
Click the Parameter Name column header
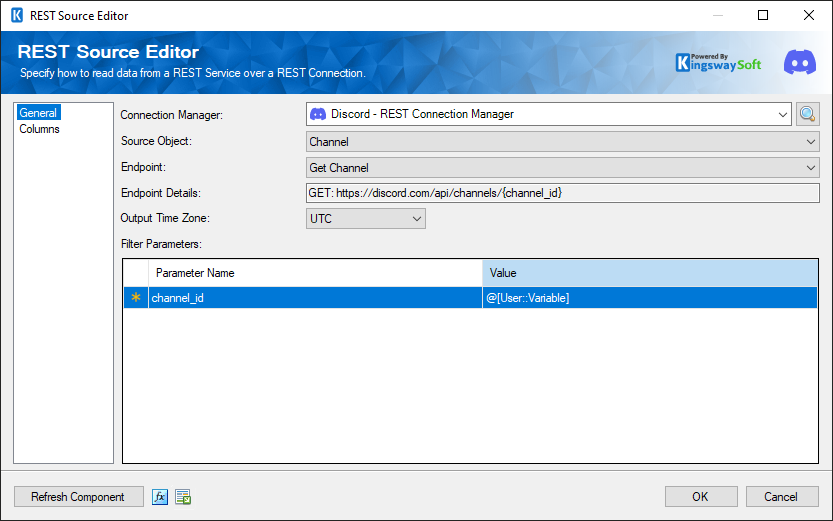[315, 273]
